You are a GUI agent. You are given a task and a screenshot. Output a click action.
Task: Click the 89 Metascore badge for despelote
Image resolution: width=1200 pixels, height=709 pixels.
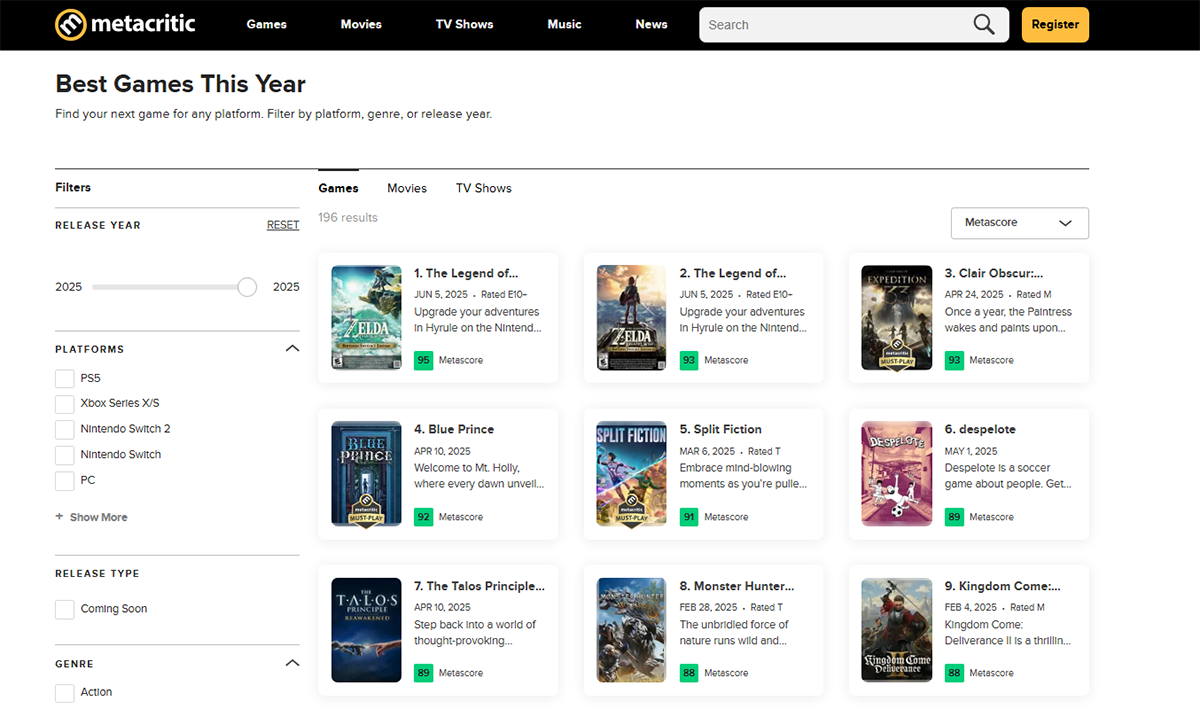(954, 517)
